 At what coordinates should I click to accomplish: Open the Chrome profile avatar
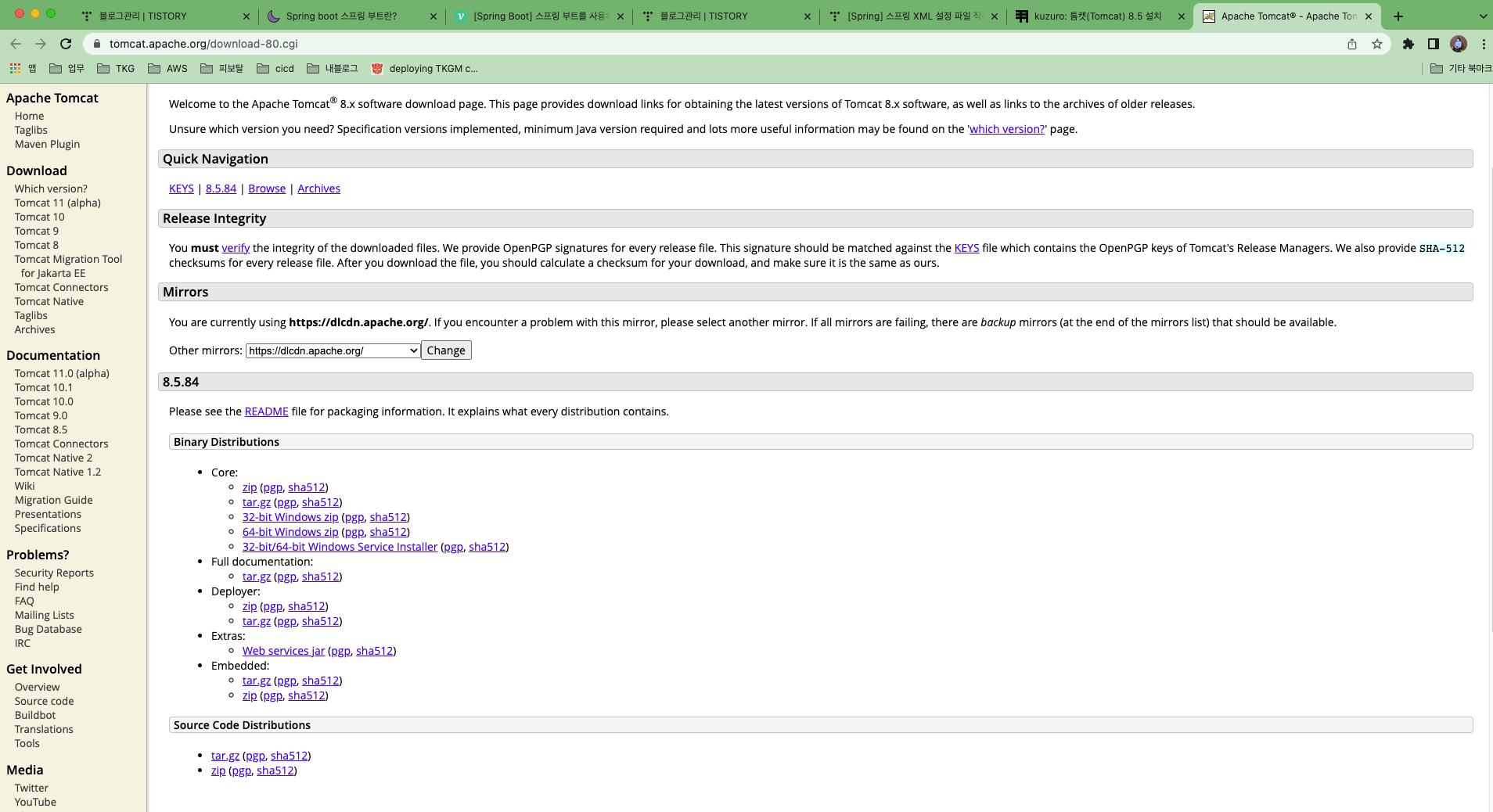tap(1459, 44)
